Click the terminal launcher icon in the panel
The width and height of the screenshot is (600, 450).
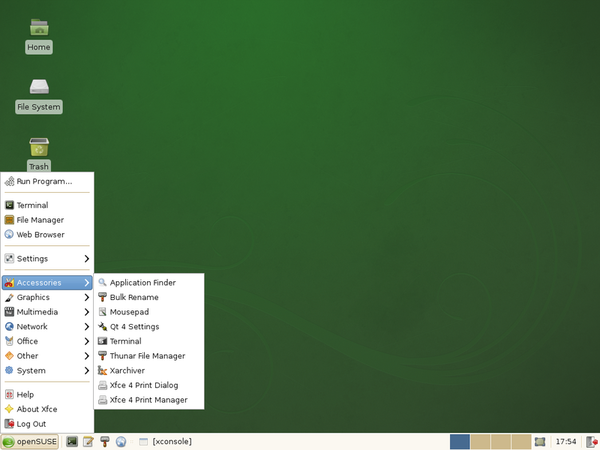(x=72, y=442)
